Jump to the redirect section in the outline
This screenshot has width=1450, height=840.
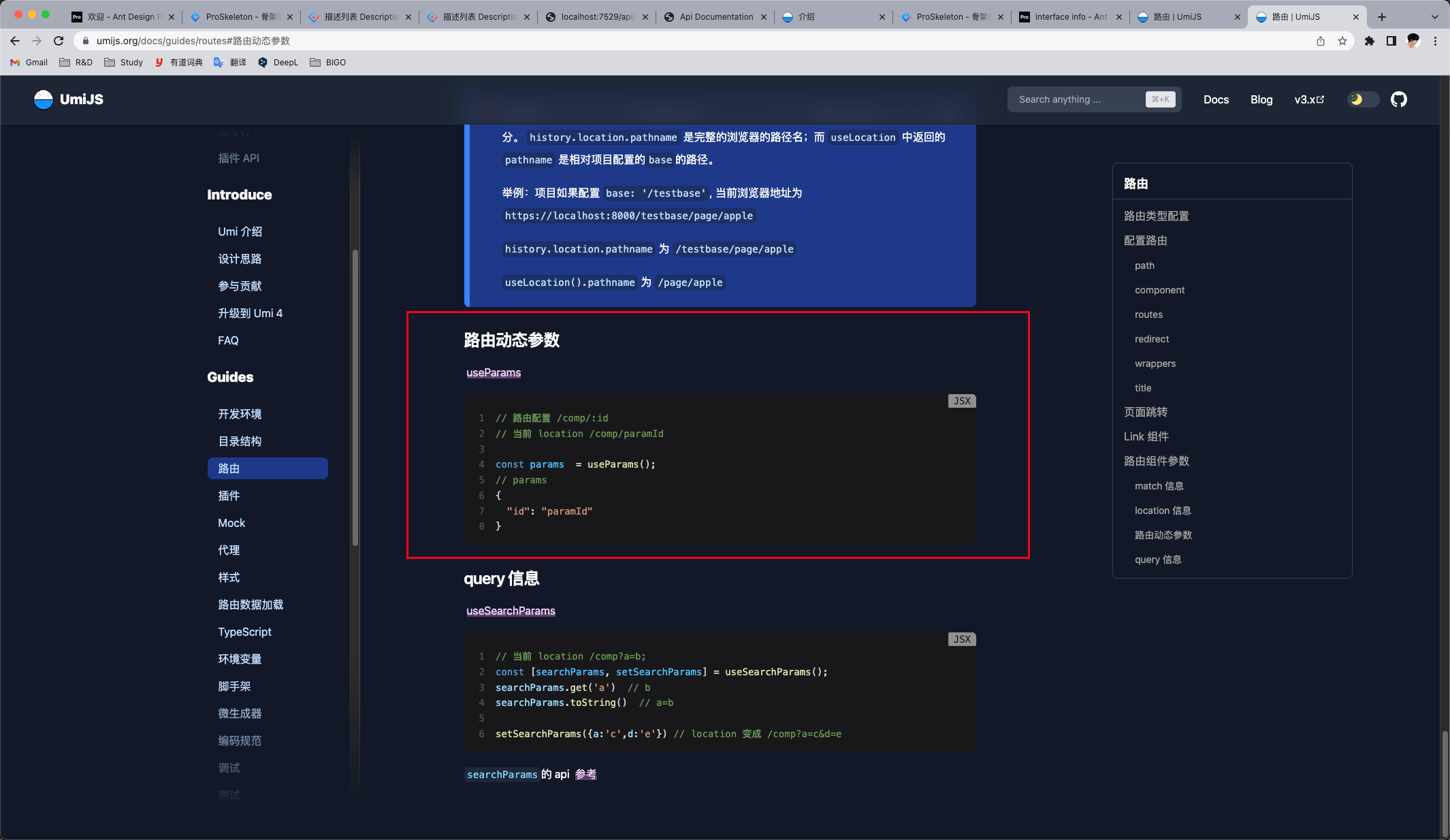[x=1152, y=339]
